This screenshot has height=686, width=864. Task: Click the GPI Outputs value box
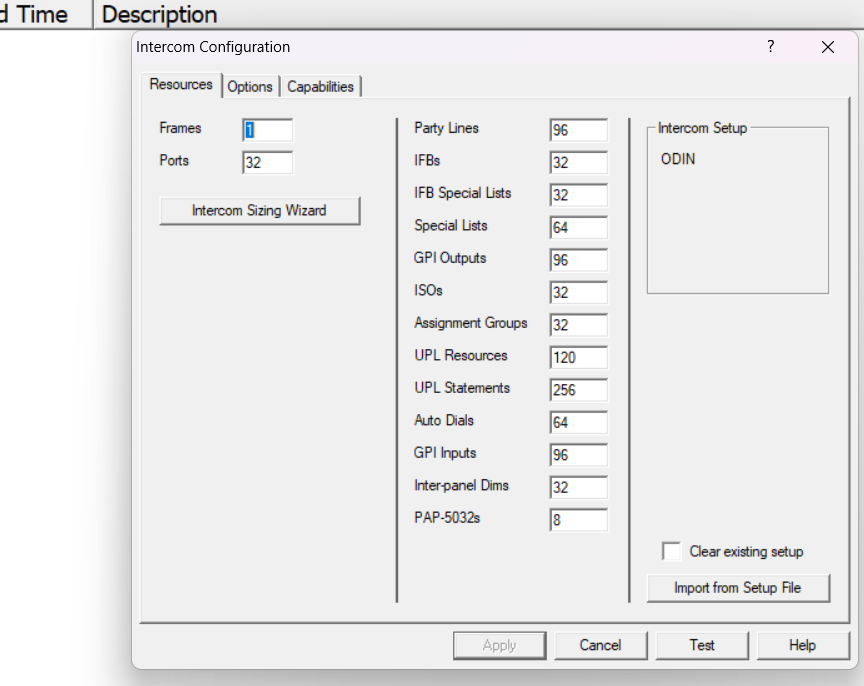coord(578,260)
